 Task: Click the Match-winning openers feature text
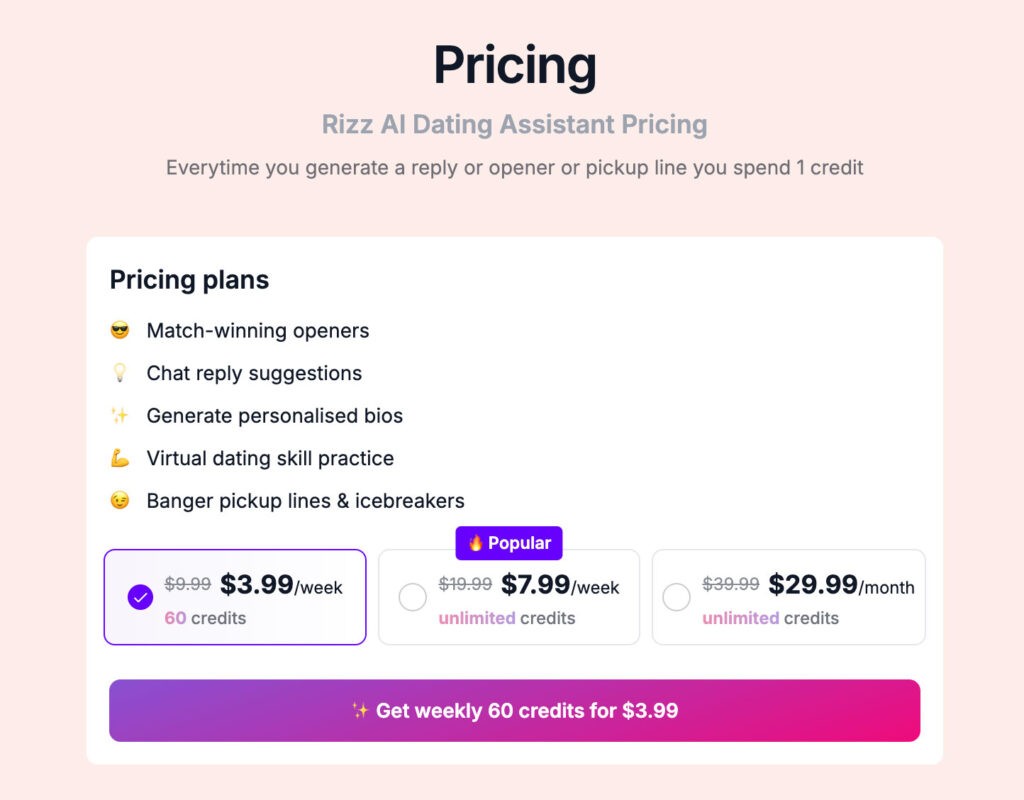[257, 331]
